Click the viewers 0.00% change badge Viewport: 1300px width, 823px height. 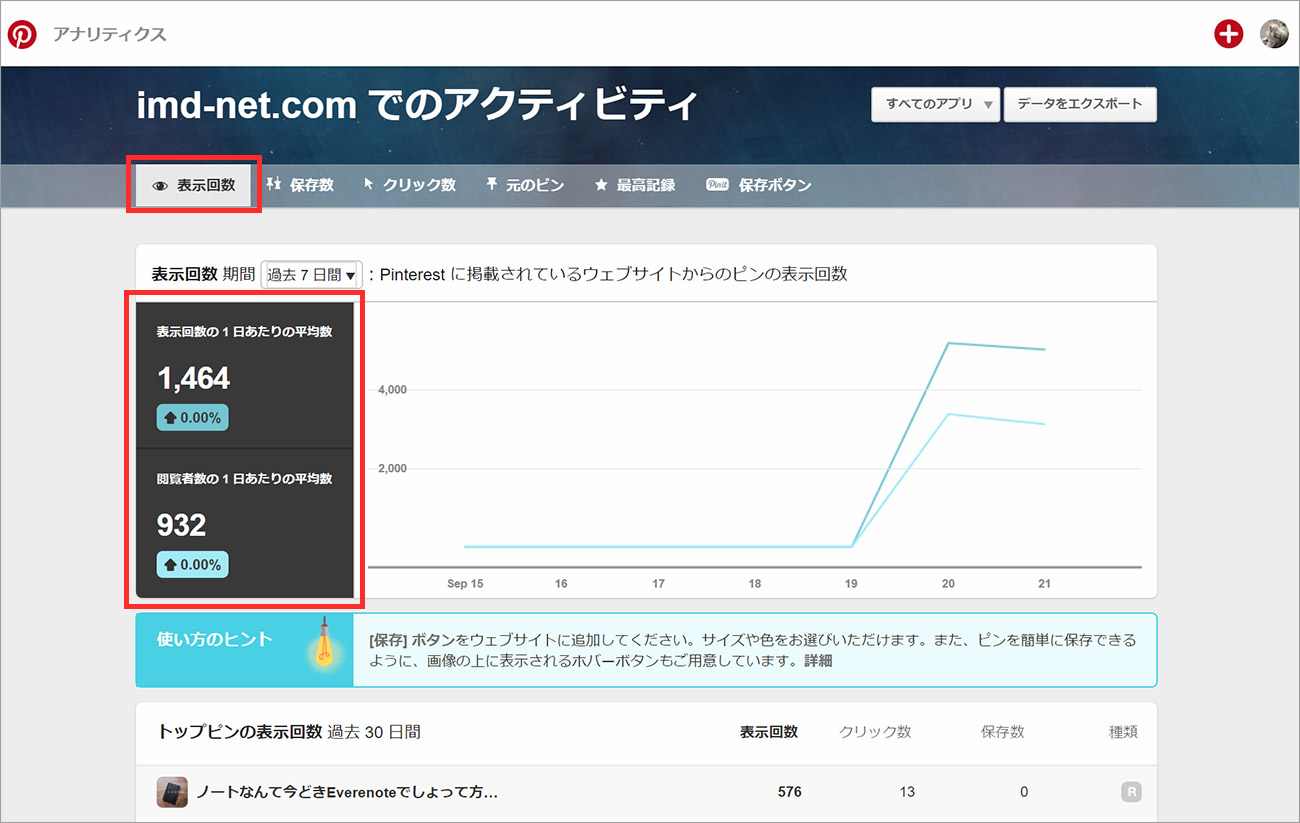pyautogui.click(x=192, y=565)
